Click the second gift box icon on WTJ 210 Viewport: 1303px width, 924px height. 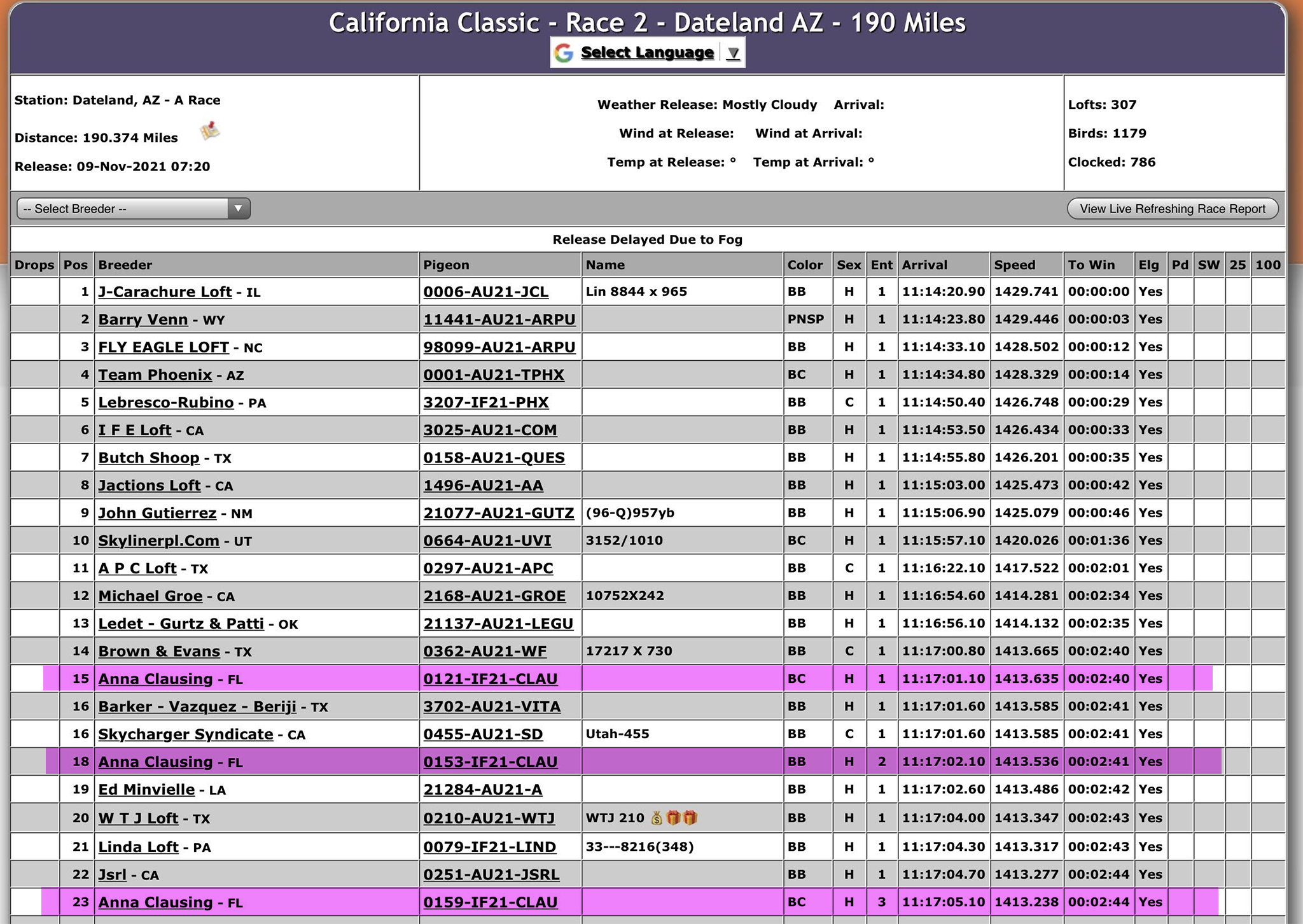(690, 818)
